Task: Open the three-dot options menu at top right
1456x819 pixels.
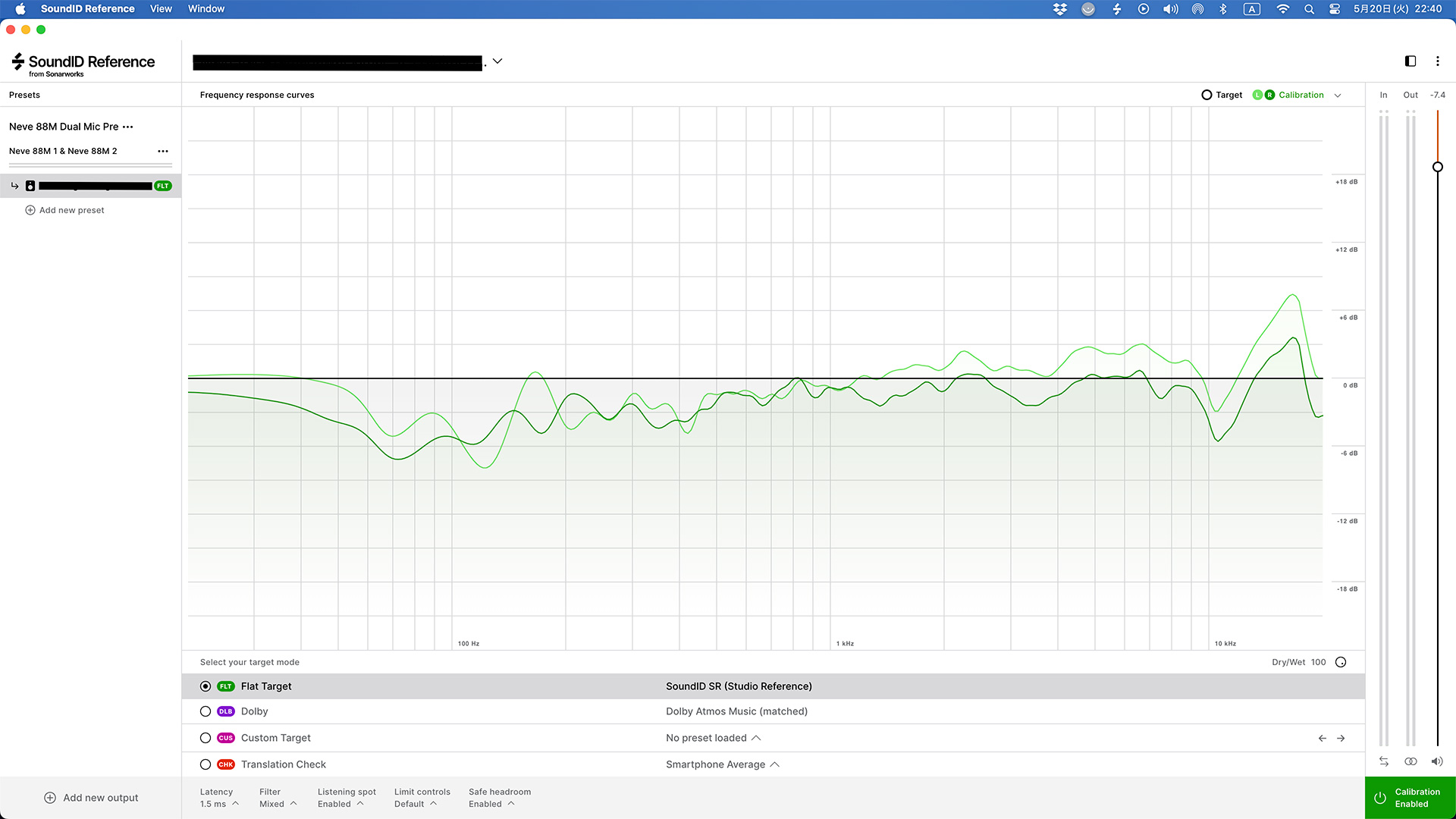Action: pyautogui.click(x=1438, y=61)
